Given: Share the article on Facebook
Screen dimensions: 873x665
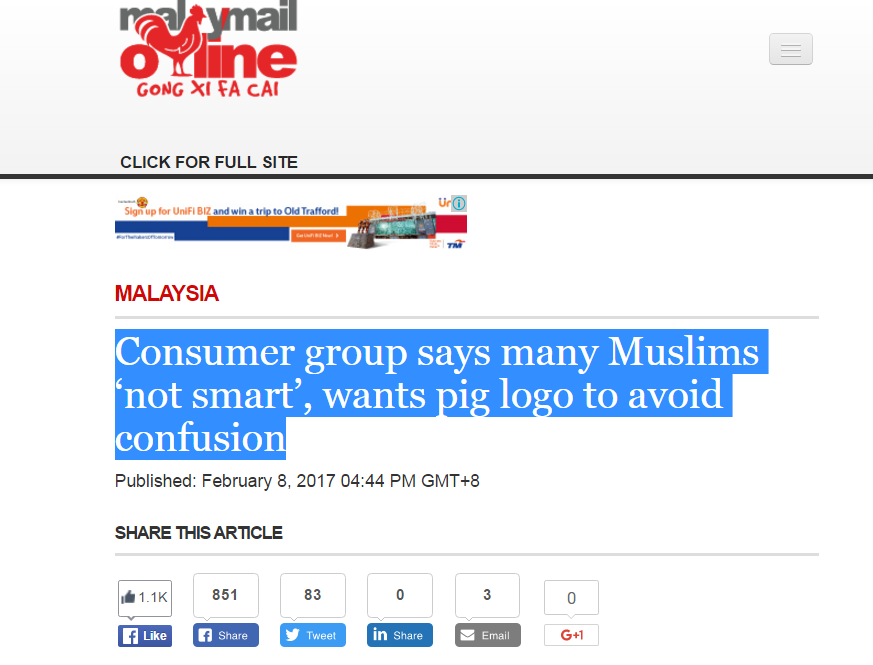Looking at the screenshot, I should pyautogui.click(x=225, y=635).
